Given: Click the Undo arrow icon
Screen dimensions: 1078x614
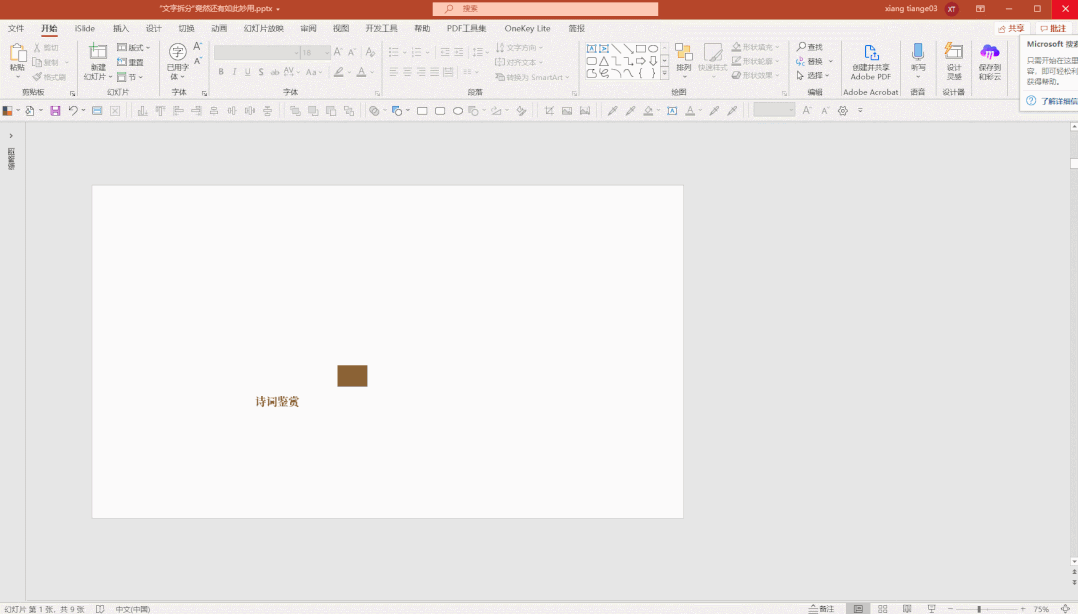Looking at the screenshot, I should (73, 111).
